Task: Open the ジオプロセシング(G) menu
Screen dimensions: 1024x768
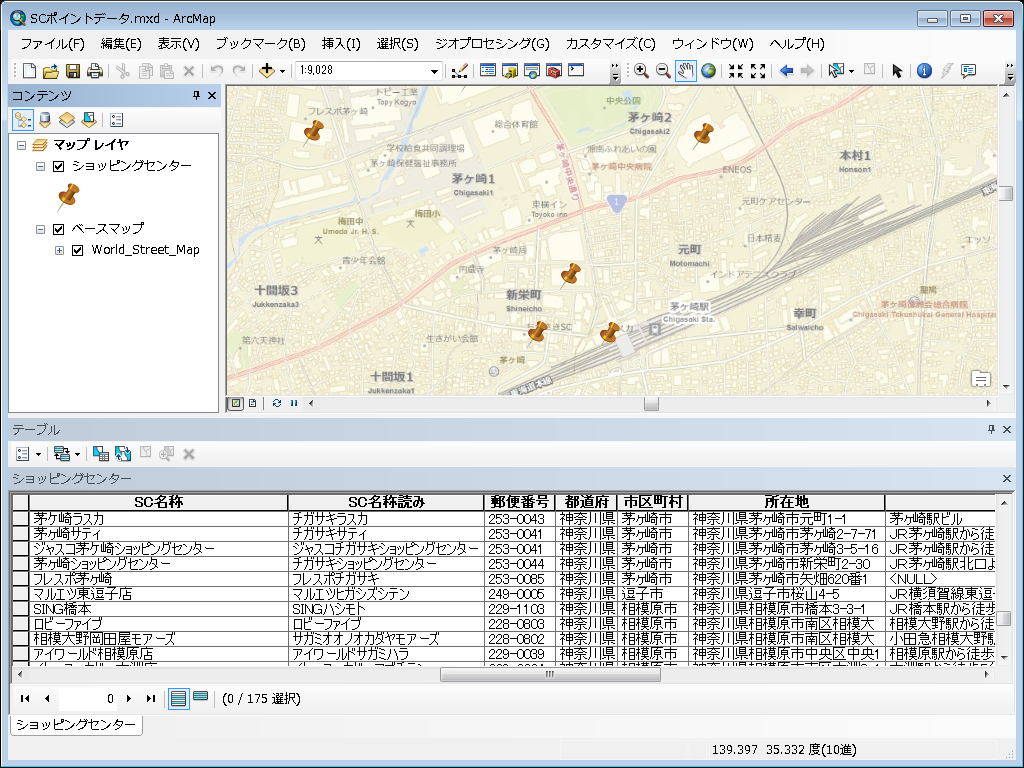Action: tap(492, 44)
